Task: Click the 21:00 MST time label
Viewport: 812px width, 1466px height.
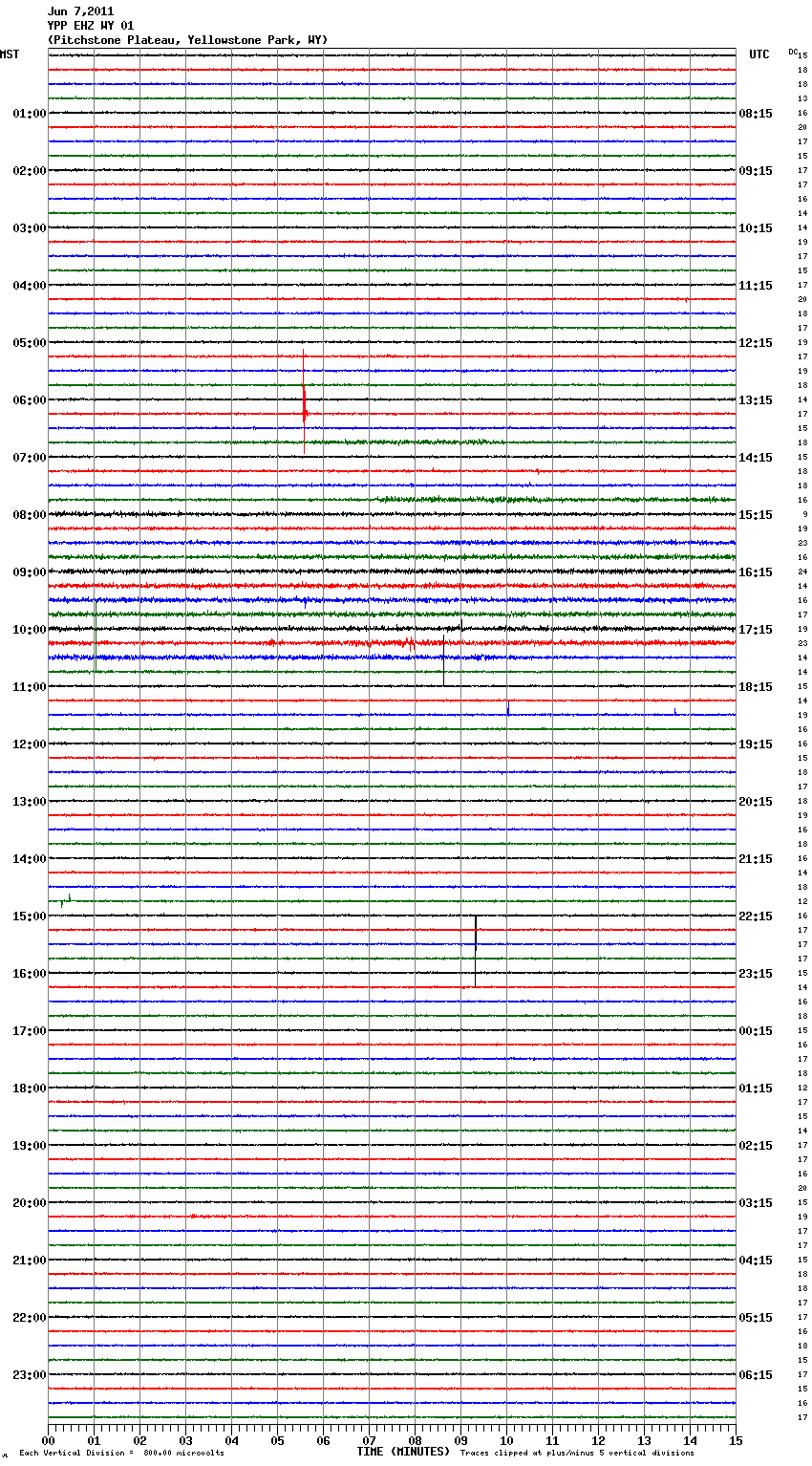Action: click(x=30, y=1261)
